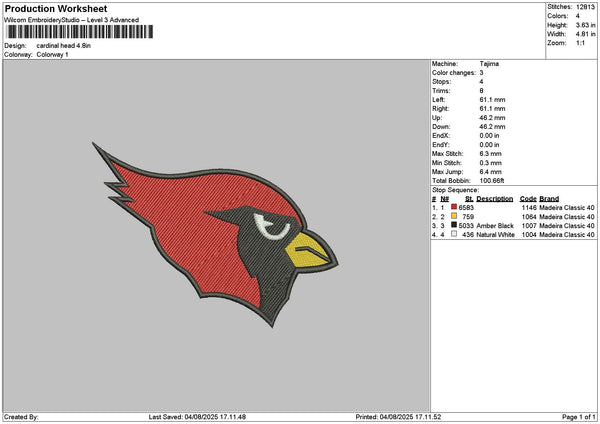Click design name 'cardinal head 4.8in'
600x424 pixels.
pos(64,46)
